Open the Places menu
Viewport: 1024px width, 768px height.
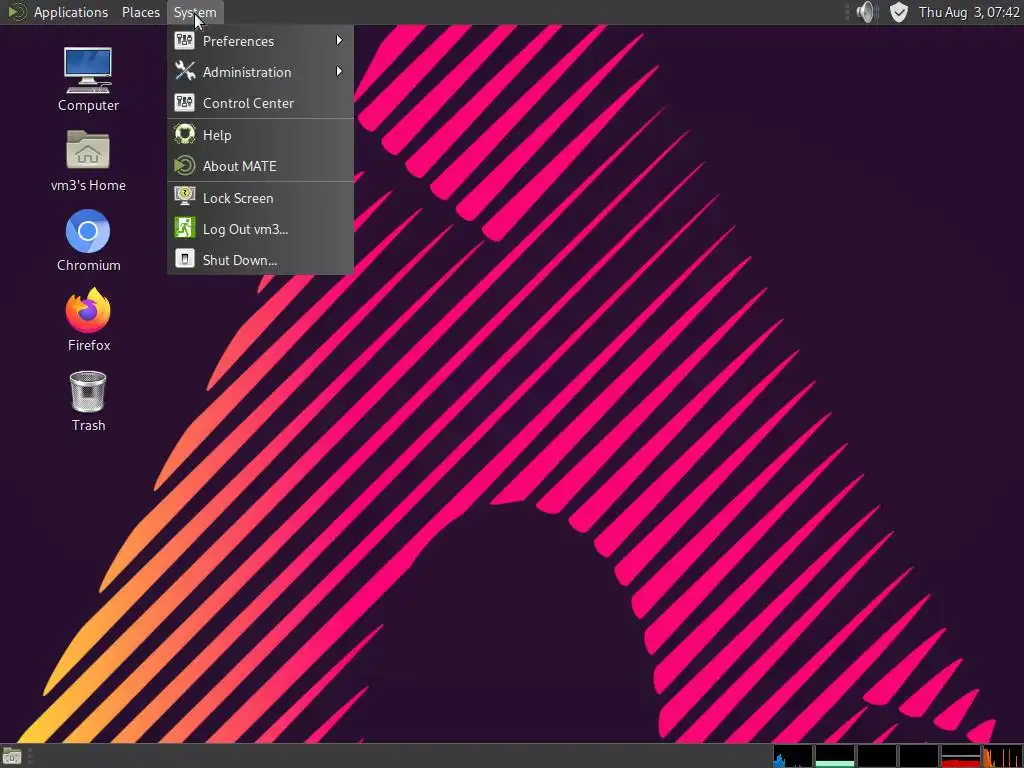tap(141, 12)
